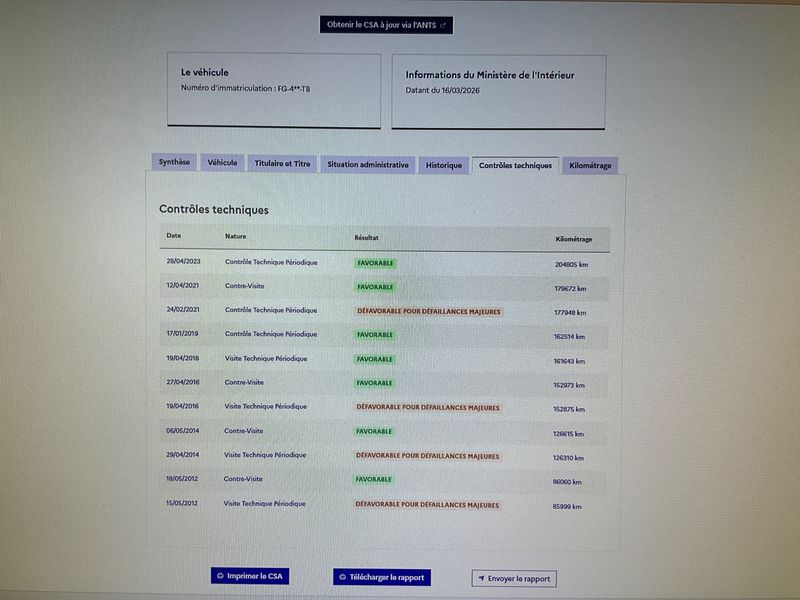Click the Kilométrage column header in table
Screen dimensions: 800x600
[x=574, y=239]
